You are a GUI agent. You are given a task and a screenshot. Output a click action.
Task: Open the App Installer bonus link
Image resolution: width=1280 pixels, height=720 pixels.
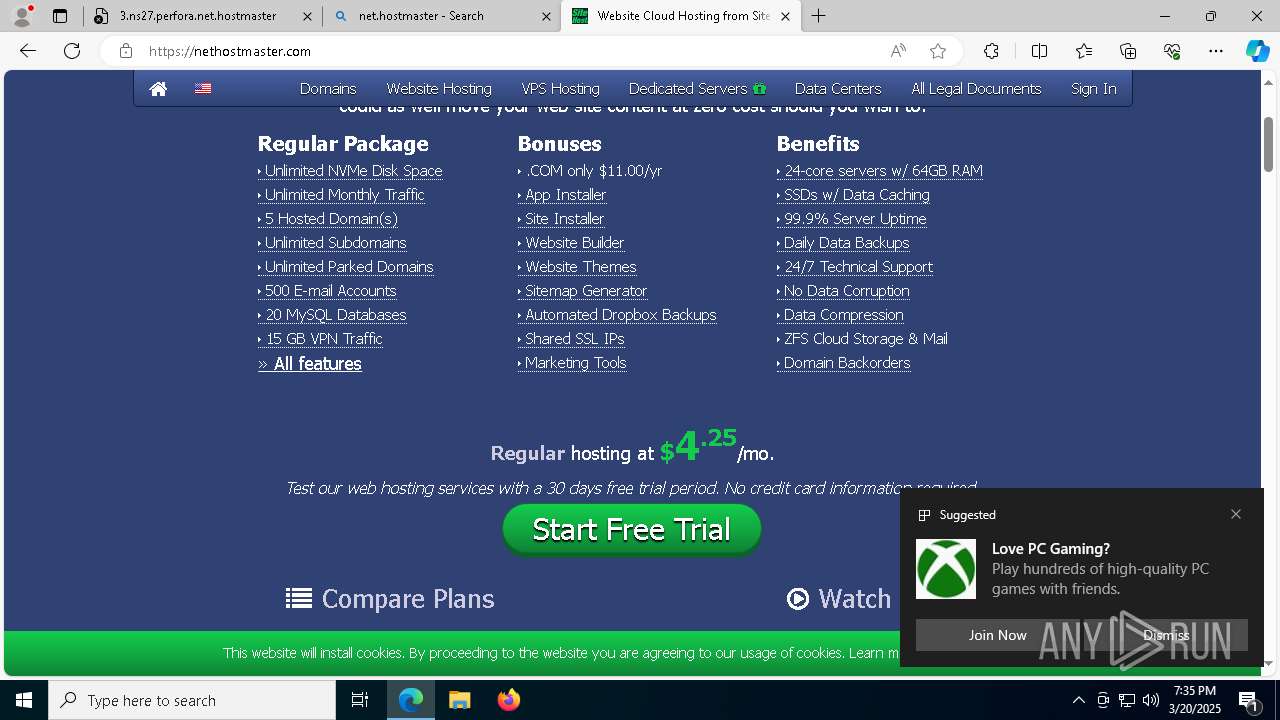[562, 195]
